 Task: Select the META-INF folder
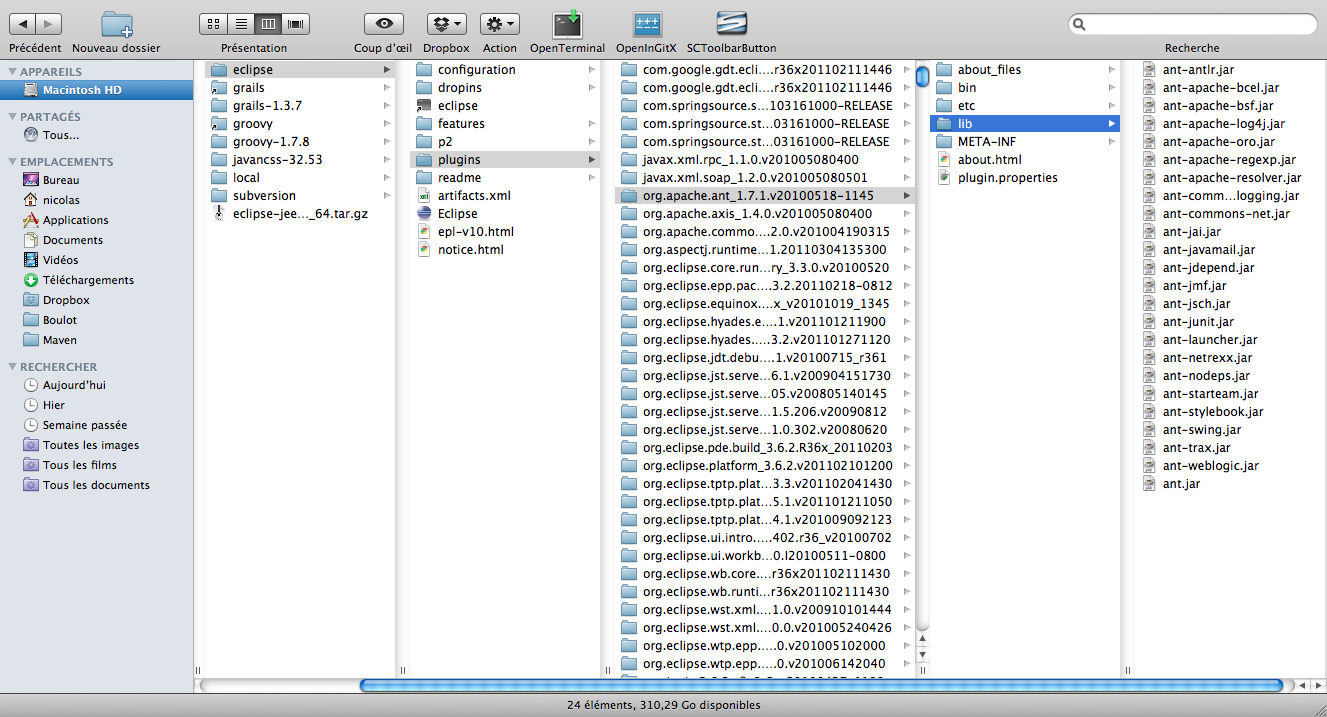click(x=988, y=142)
